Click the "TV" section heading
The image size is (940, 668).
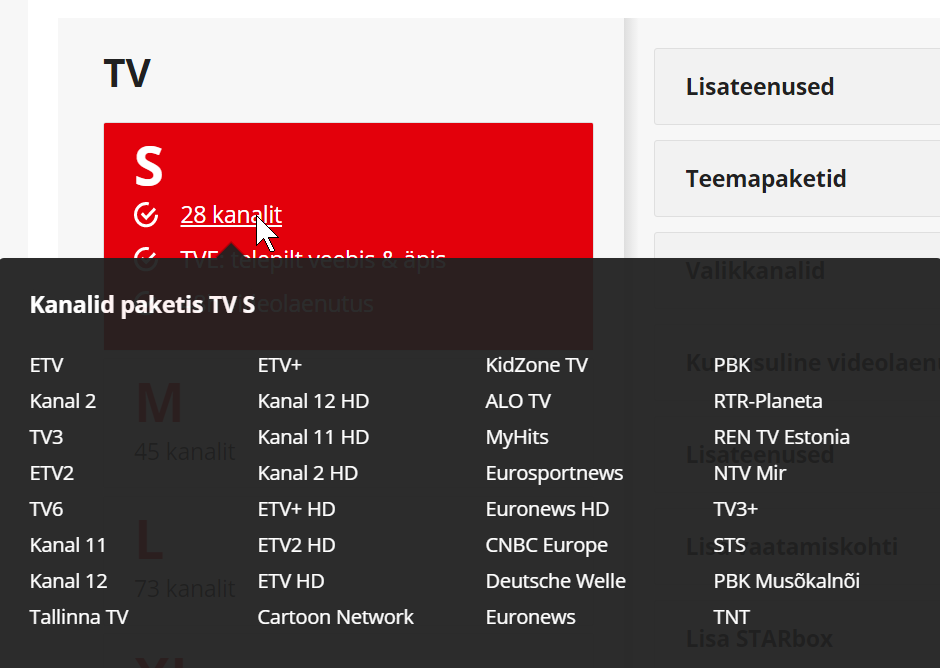[127, 74]
